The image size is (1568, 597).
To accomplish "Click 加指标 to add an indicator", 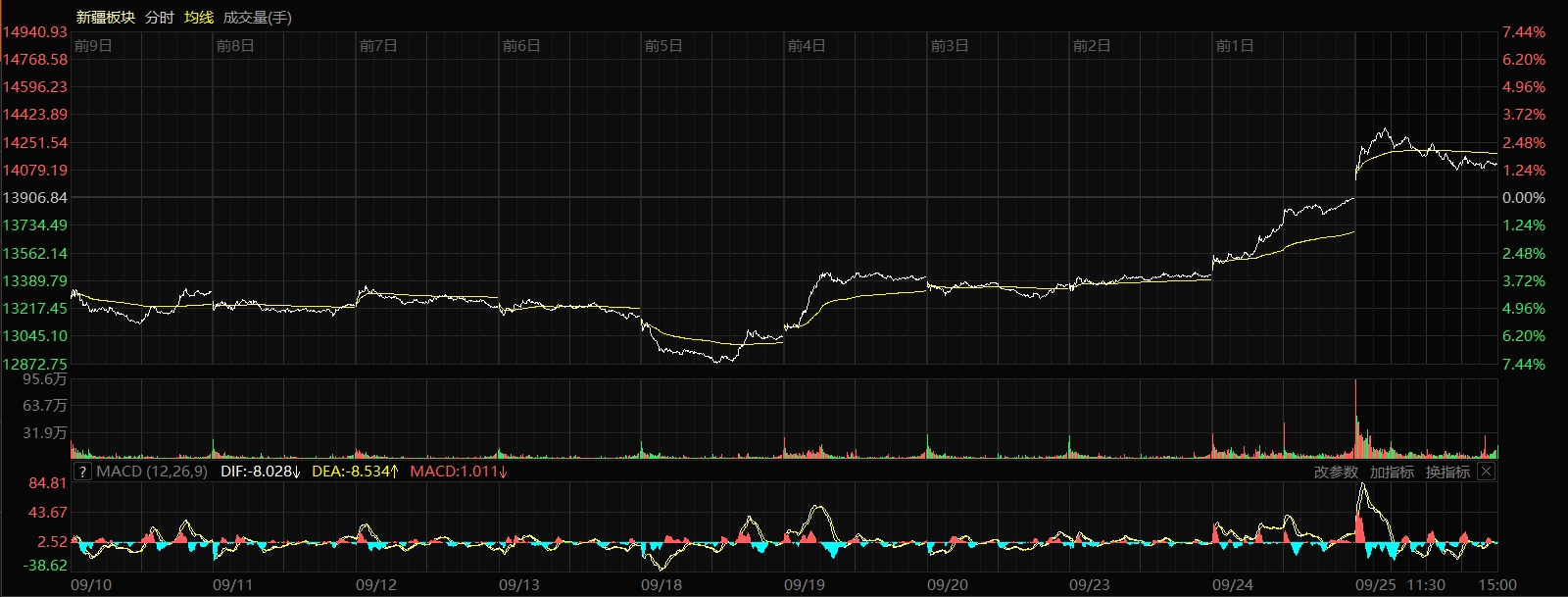I will 1392,473.
